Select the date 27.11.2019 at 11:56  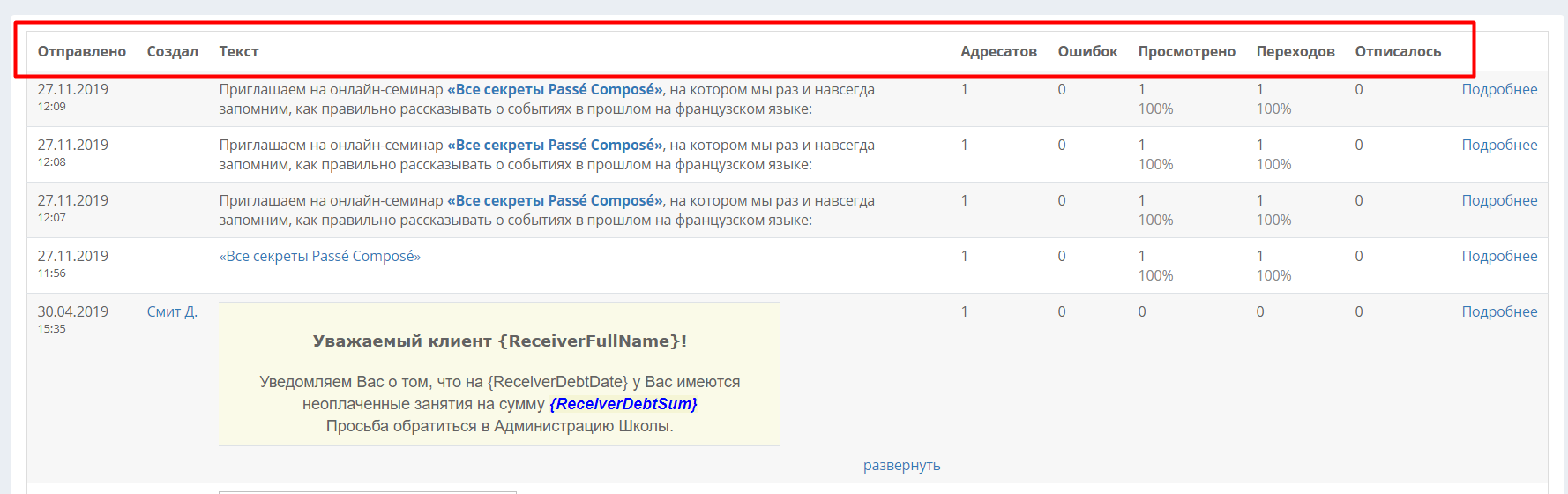click(x=73, y=256)
